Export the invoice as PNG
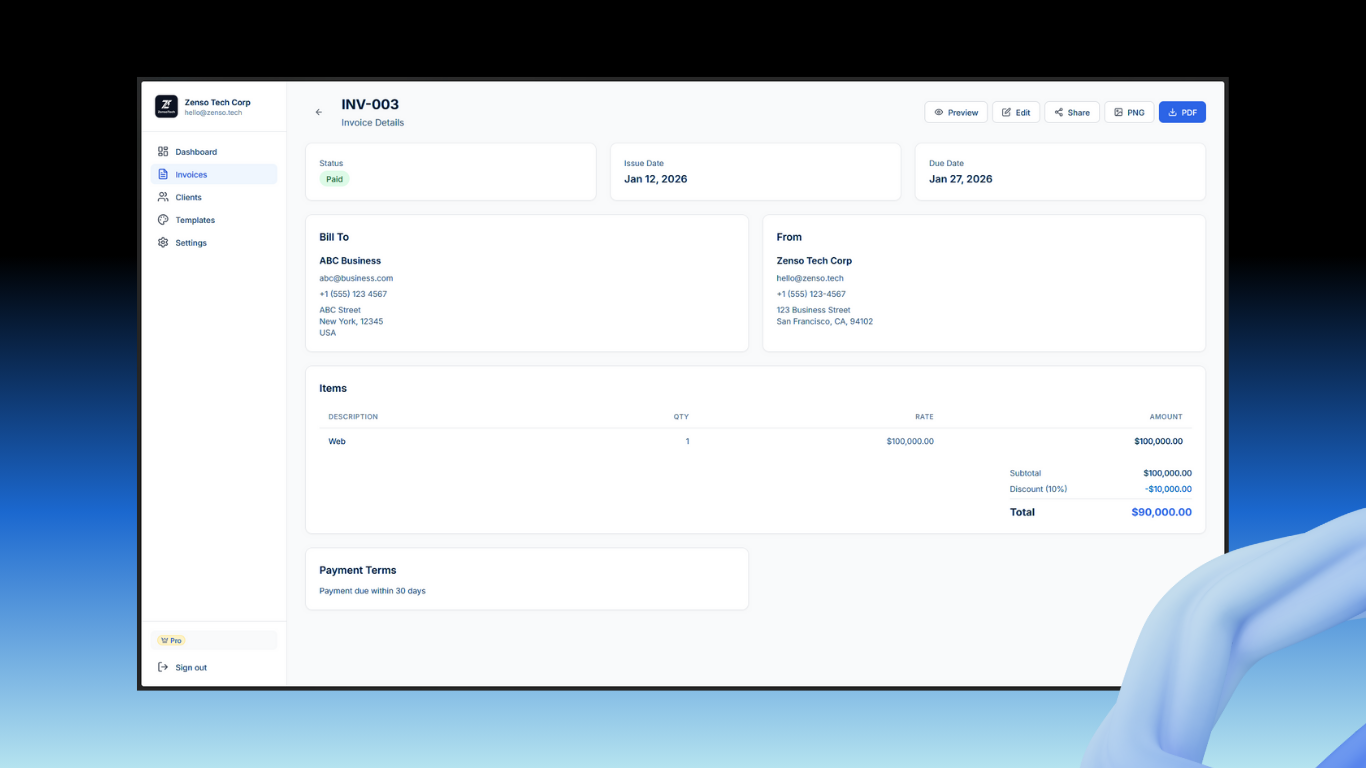The height and width of the screenshot is (768, 1366). tap(1129, 112)
